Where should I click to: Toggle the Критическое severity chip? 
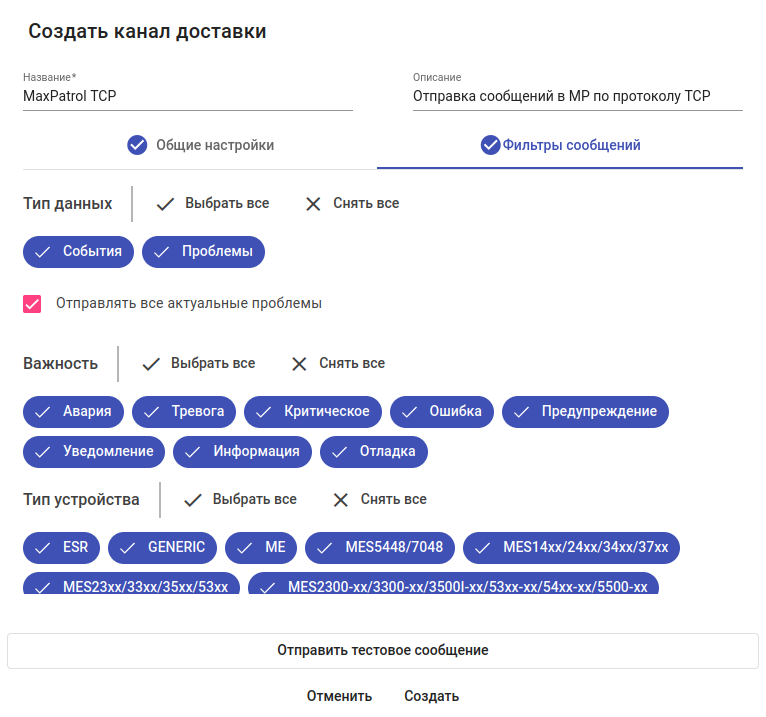pos(313,412)
